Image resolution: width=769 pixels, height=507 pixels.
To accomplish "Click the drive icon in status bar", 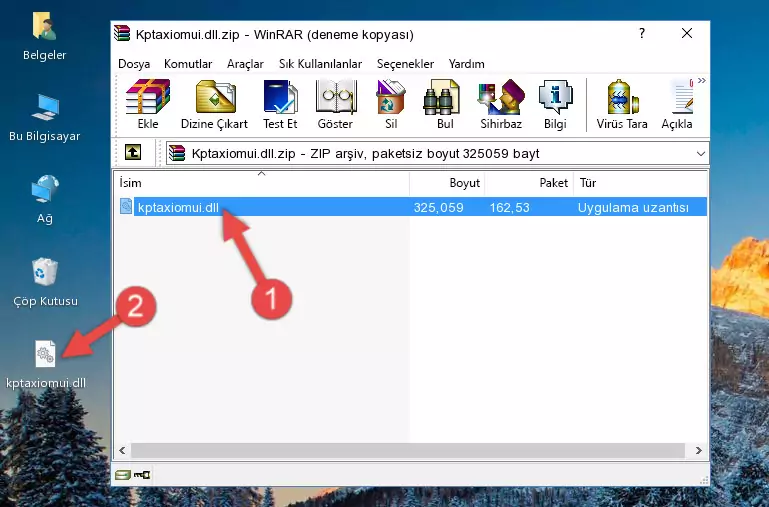I will [x=123, y=474].
